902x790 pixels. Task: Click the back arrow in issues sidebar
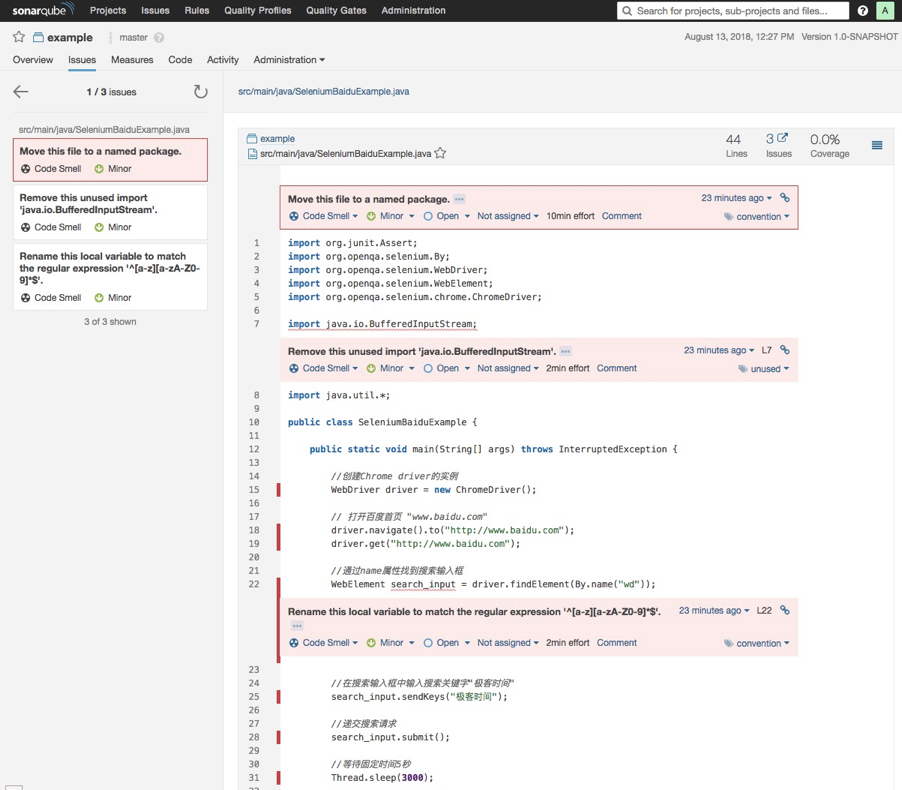point(21,92)
